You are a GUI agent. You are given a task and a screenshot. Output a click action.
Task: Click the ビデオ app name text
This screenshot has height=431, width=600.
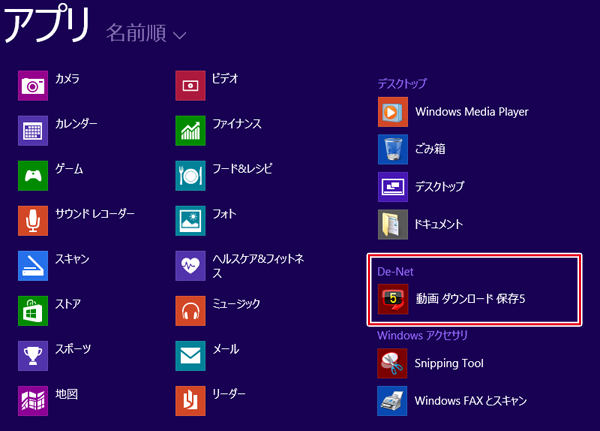tap(225, 78)
